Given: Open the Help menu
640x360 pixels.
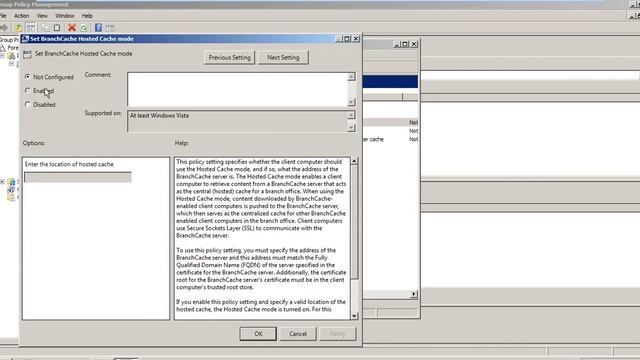Looking at the screenshot, I should (87, 16).
